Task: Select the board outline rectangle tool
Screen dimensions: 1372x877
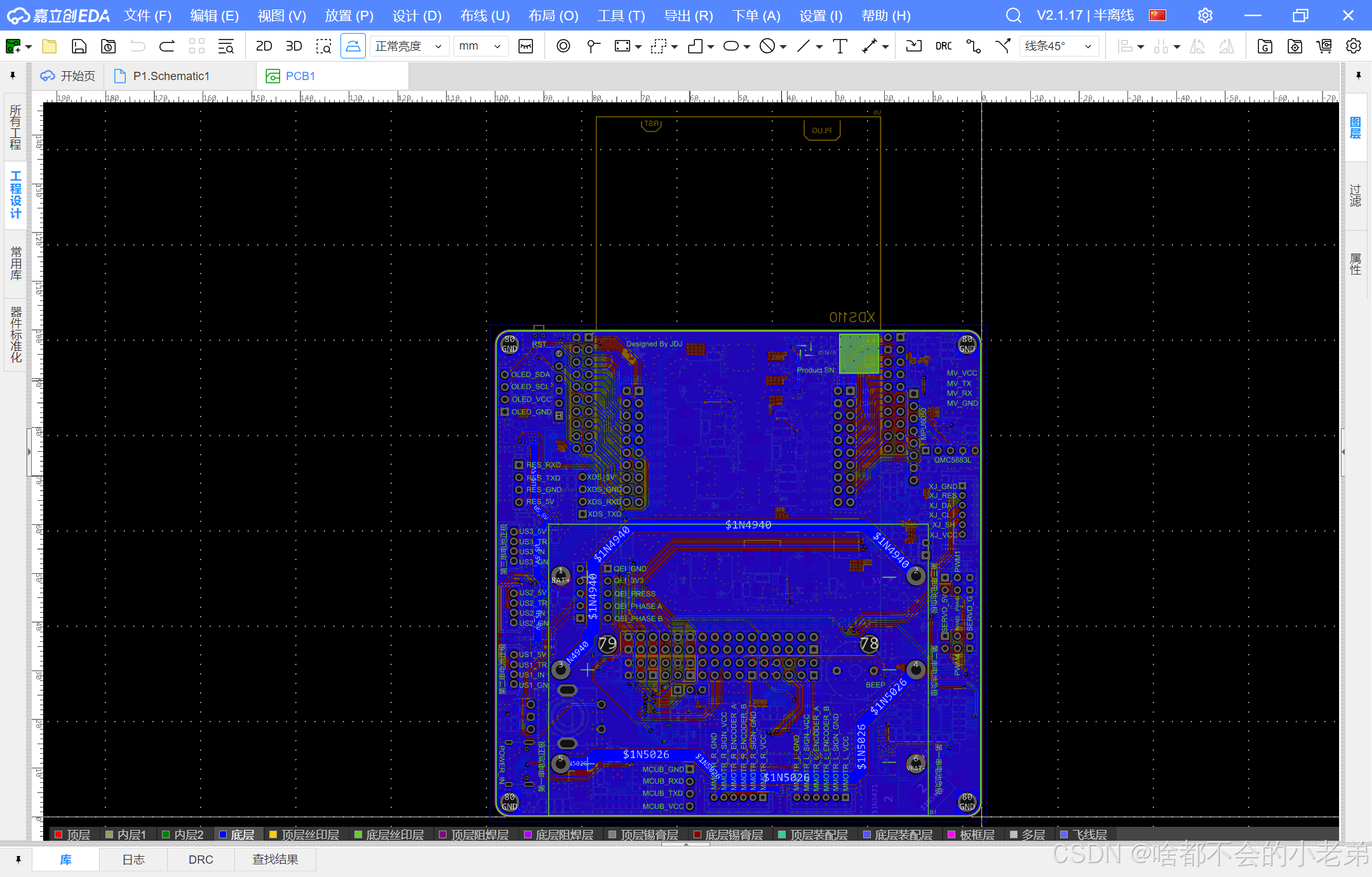Action: (622, 46)
